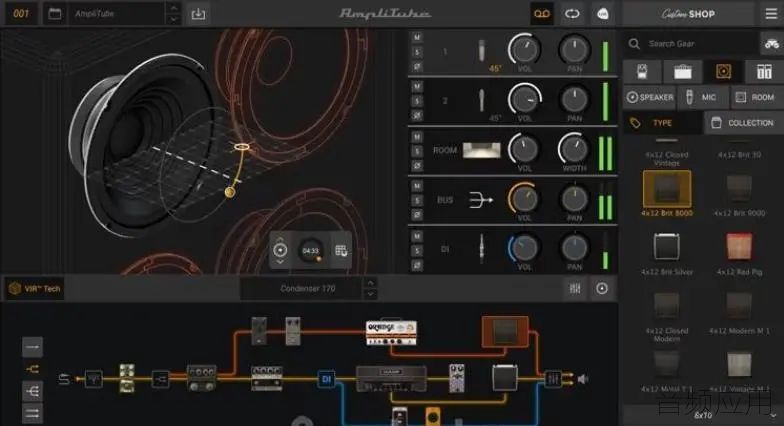
Task: Open the AmpliTube preset name dropdown
Action: coord(116,14)
